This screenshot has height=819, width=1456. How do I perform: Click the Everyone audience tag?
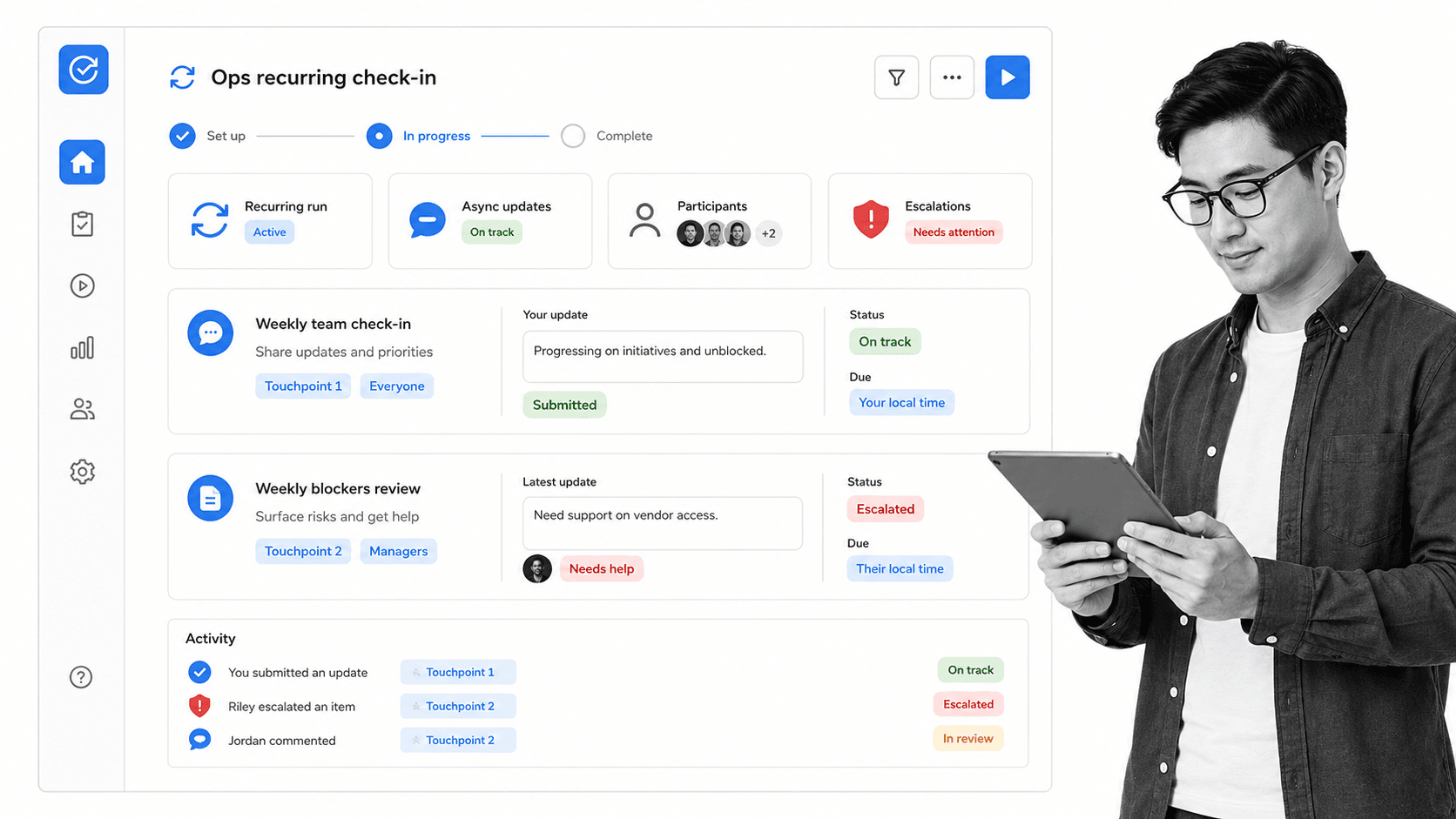(397, 386)
